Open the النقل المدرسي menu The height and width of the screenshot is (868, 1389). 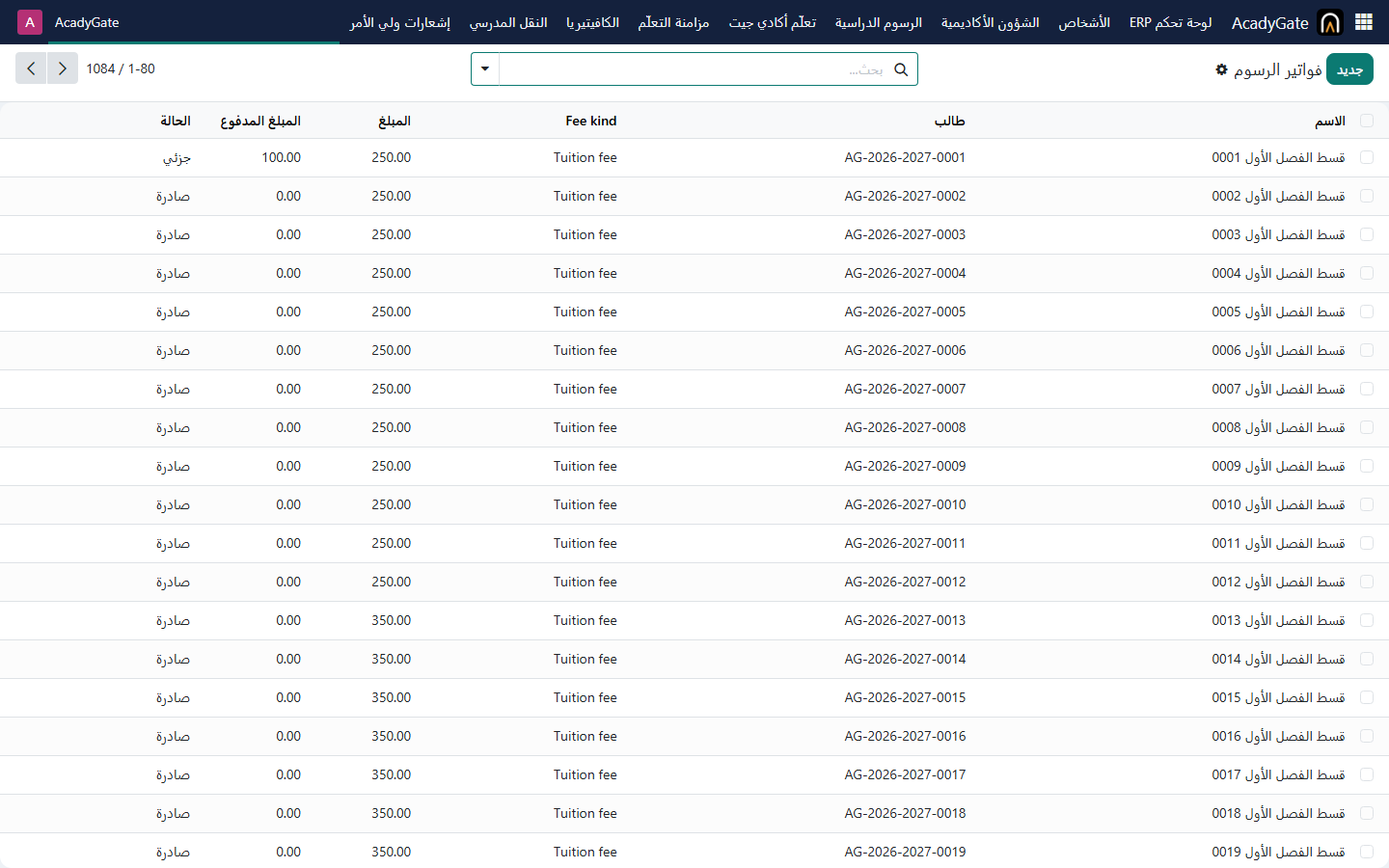pyautogui.click(x=508, y=22)
